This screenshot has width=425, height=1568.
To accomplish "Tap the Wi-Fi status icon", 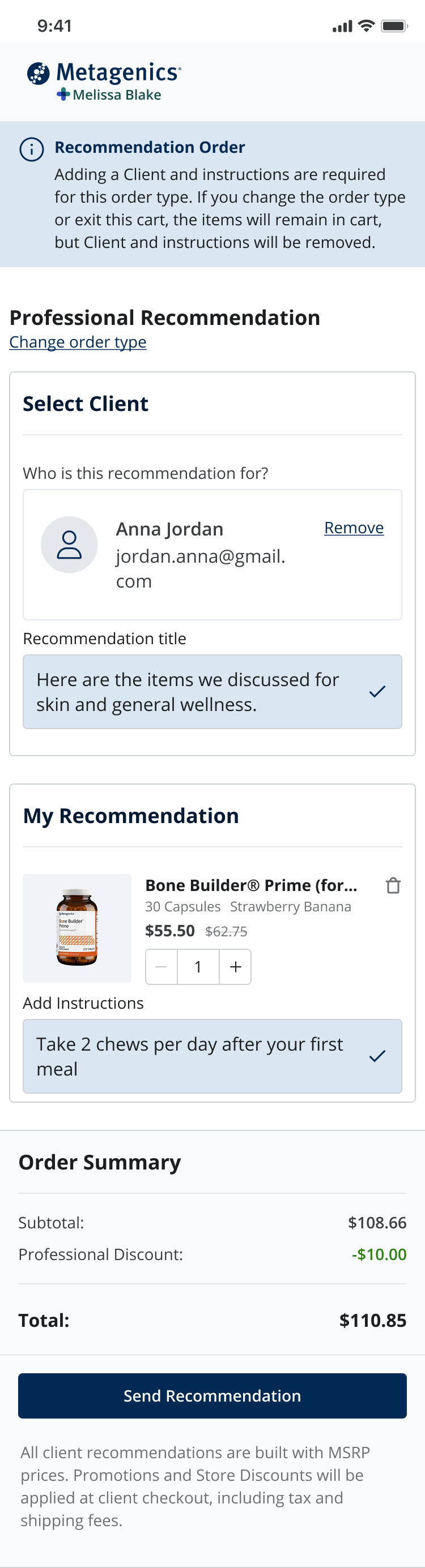I will click(x=367, y=25).
